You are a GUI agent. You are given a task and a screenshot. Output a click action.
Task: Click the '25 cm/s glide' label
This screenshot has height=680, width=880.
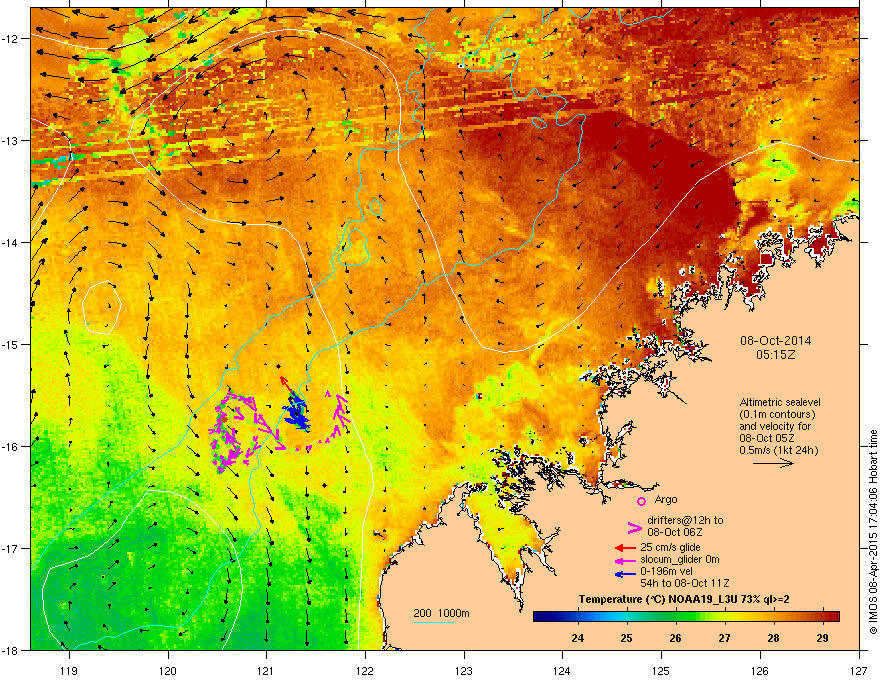(x=670, y=547)
